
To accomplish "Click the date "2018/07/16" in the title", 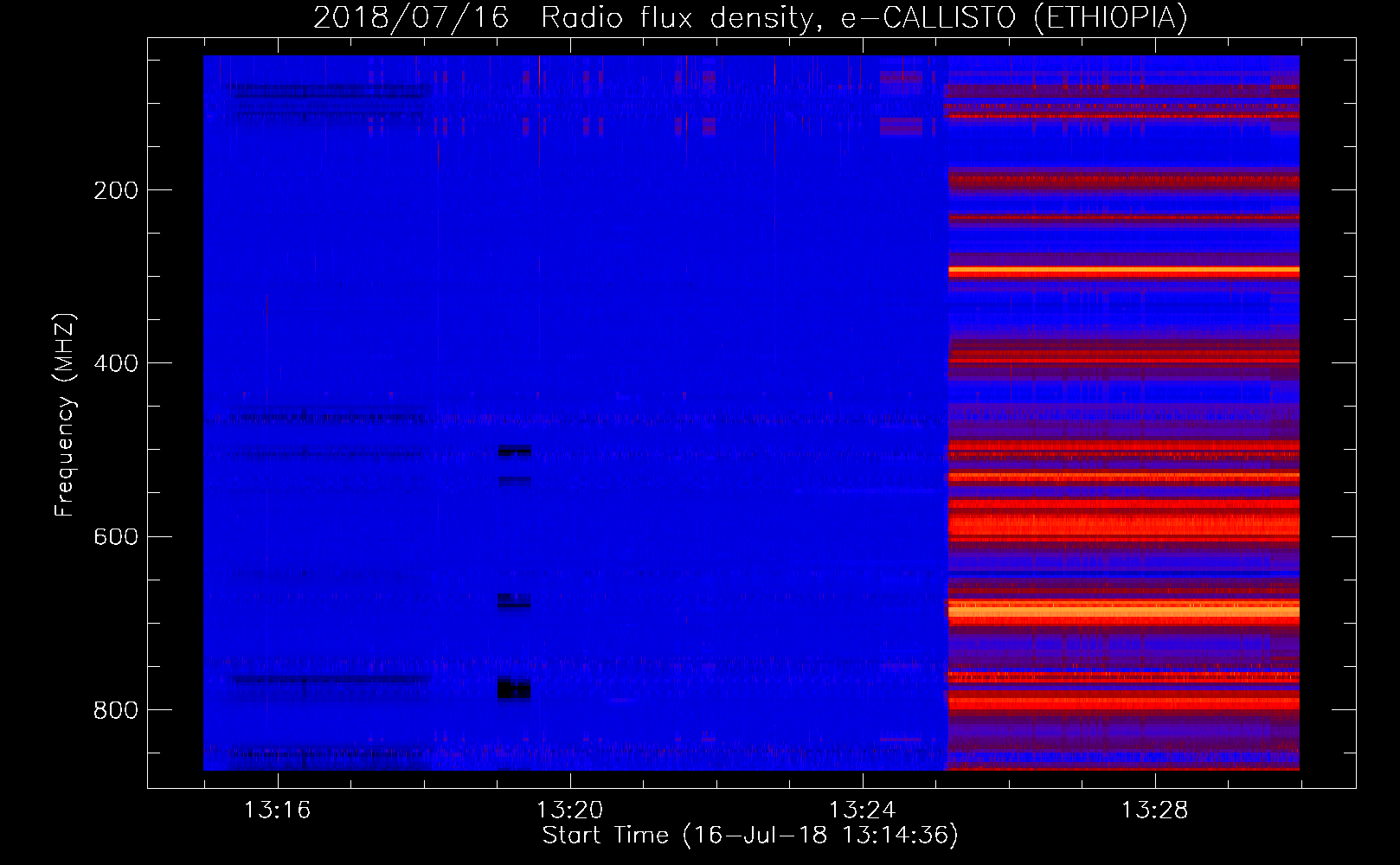I will [x=411, y=18].
